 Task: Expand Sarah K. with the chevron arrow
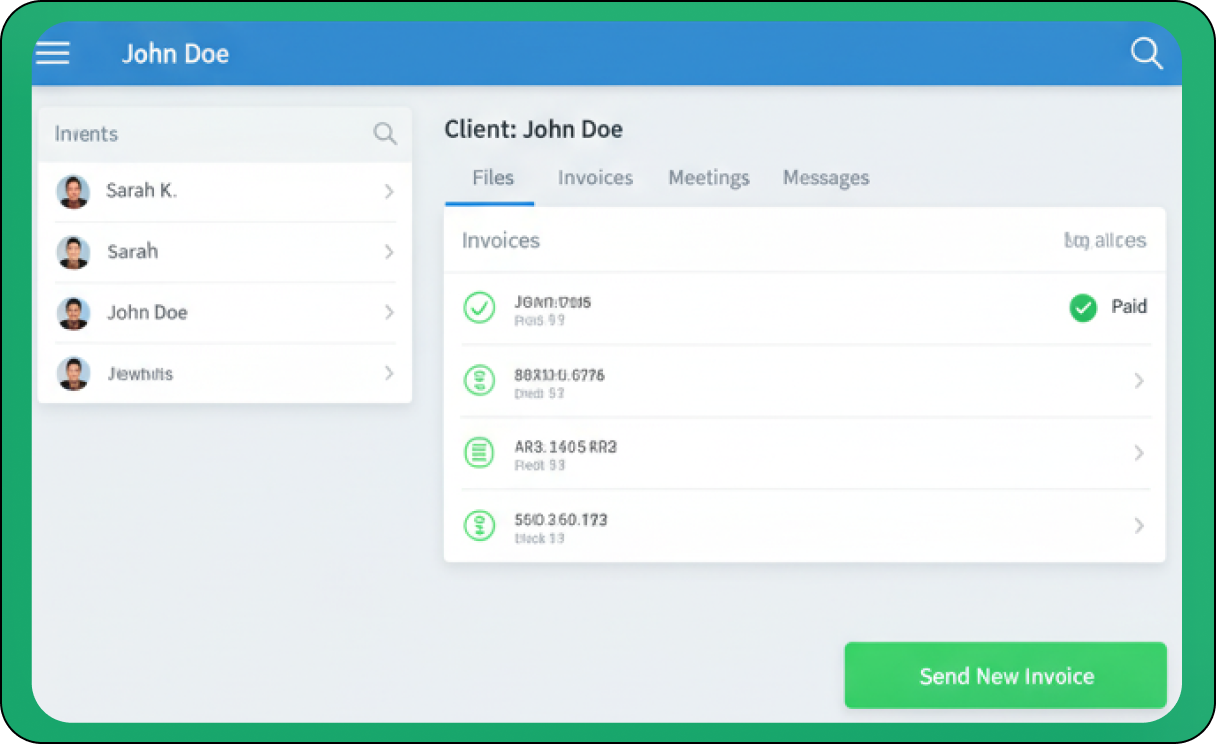[389, 191]
